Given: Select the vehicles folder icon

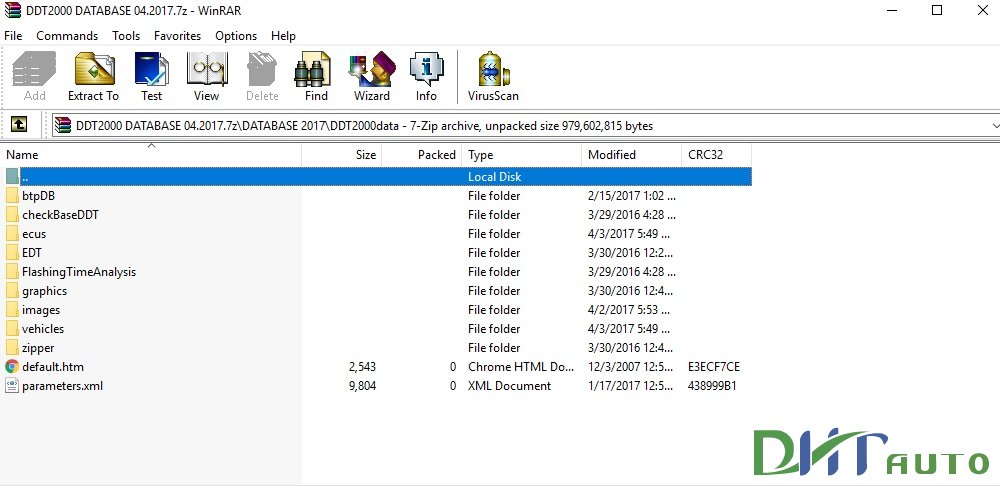Looking at the screenshot, I should click(12, 328).
